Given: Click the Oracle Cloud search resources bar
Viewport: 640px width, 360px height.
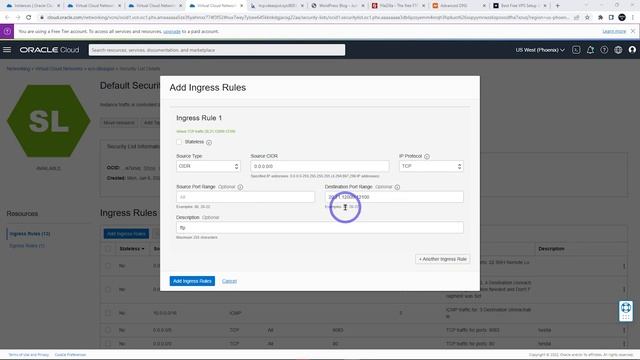Looking at the screenshot, I should tap(217, 50).
